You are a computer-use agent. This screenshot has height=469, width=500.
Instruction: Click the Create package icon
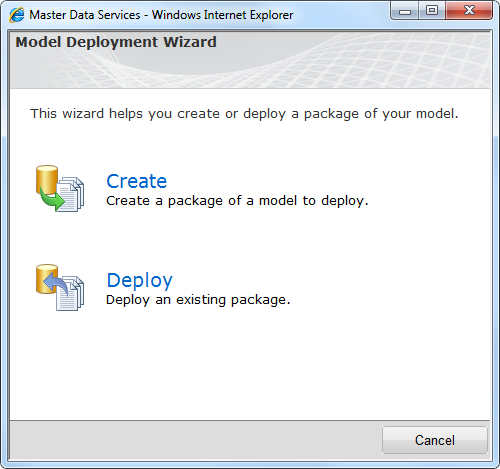pyautogui.click(x=60, y=188)
